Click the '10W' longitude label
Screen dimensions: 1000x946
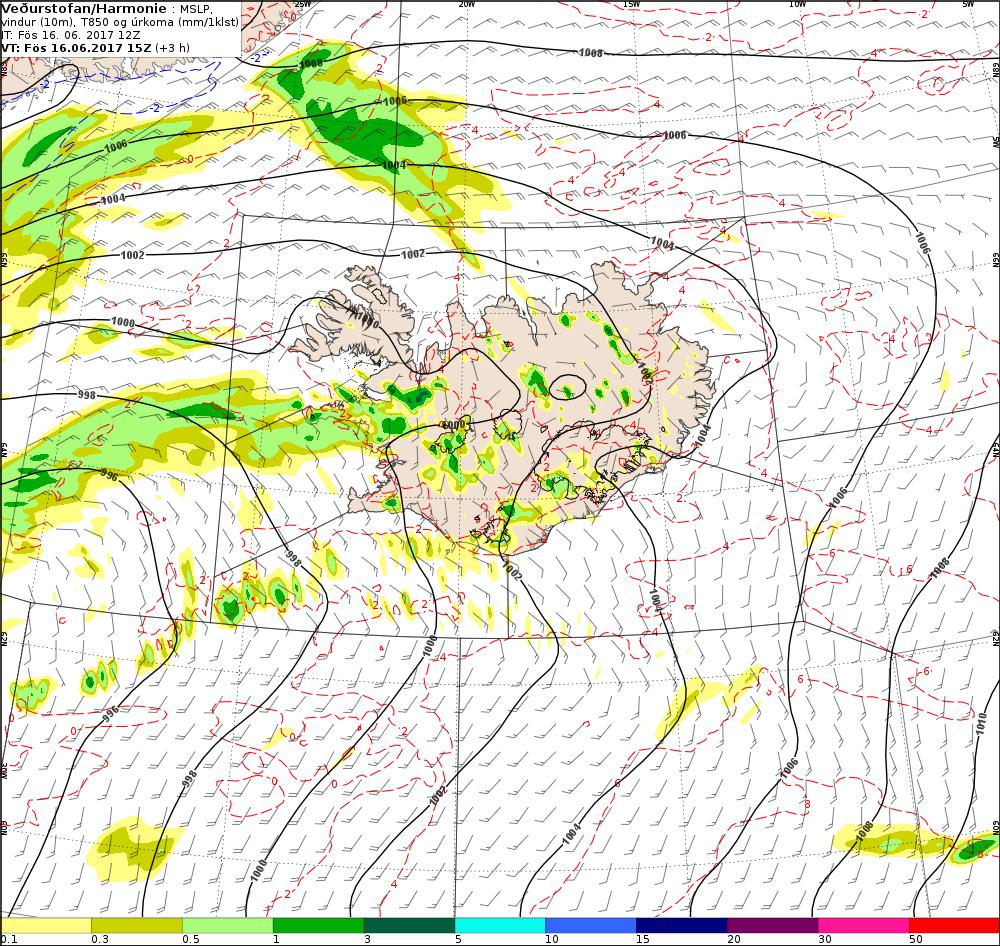(x=797, y=4)
